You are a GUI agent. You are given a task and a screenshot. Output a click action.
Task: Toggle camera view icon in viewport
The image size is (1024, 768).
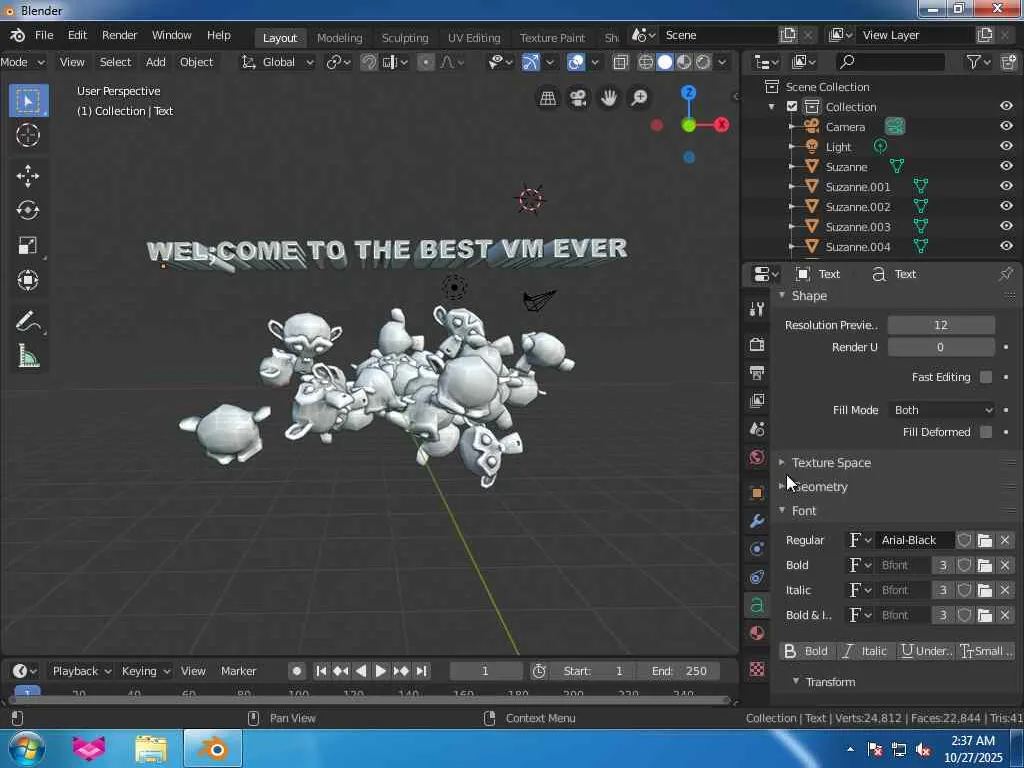point(578,98)
